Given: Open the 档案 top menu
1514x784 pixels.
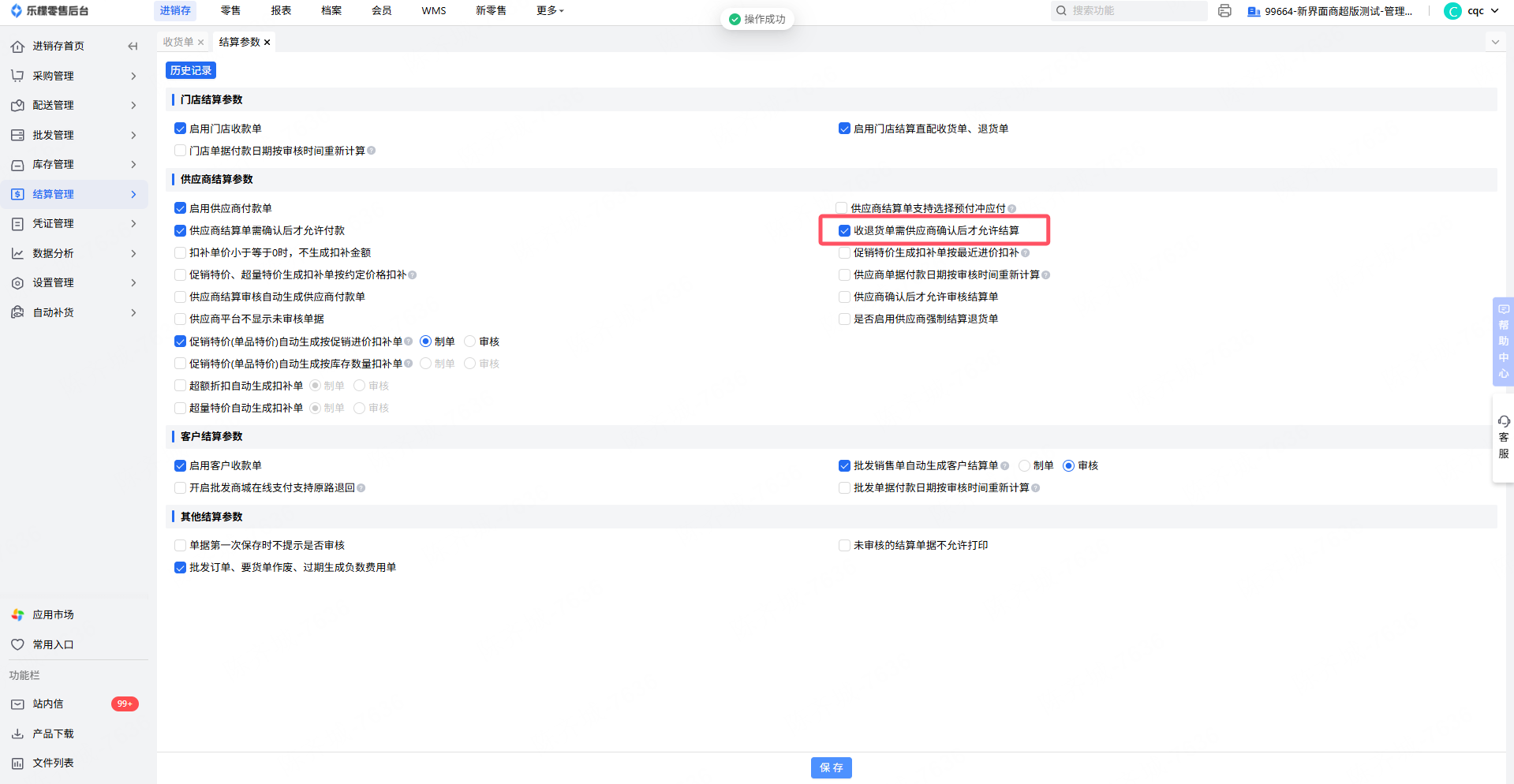Looking at the screenshot, I should tap(331, 11).
